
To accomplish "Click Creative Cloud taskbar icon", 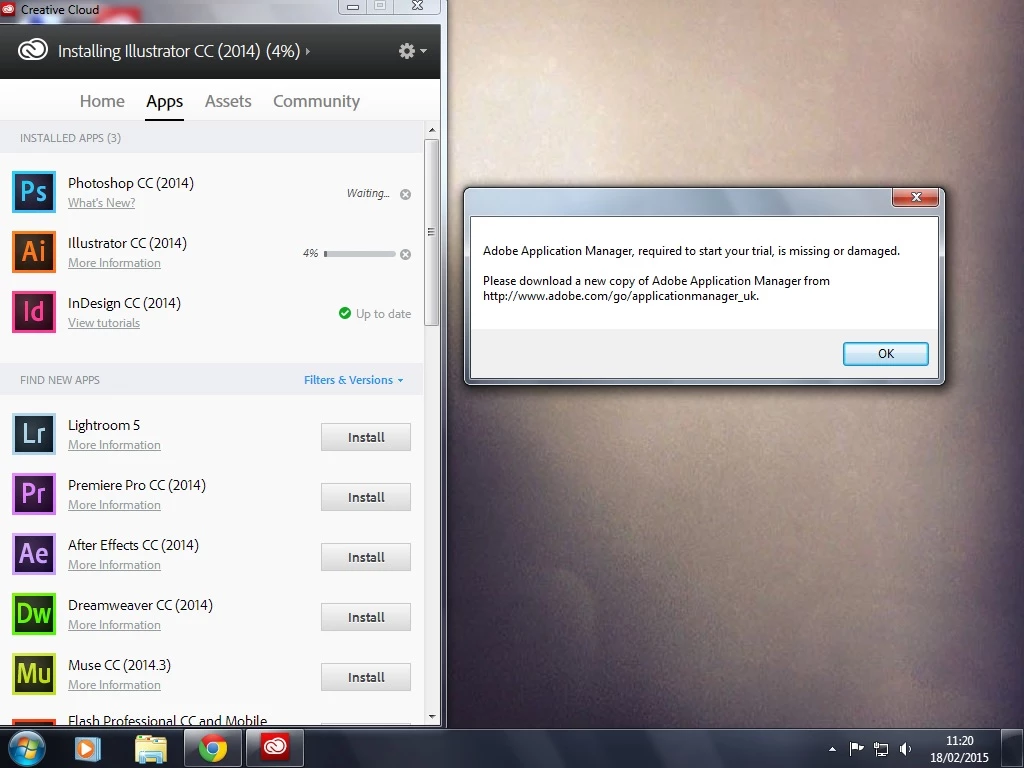I will coord(275,747).
